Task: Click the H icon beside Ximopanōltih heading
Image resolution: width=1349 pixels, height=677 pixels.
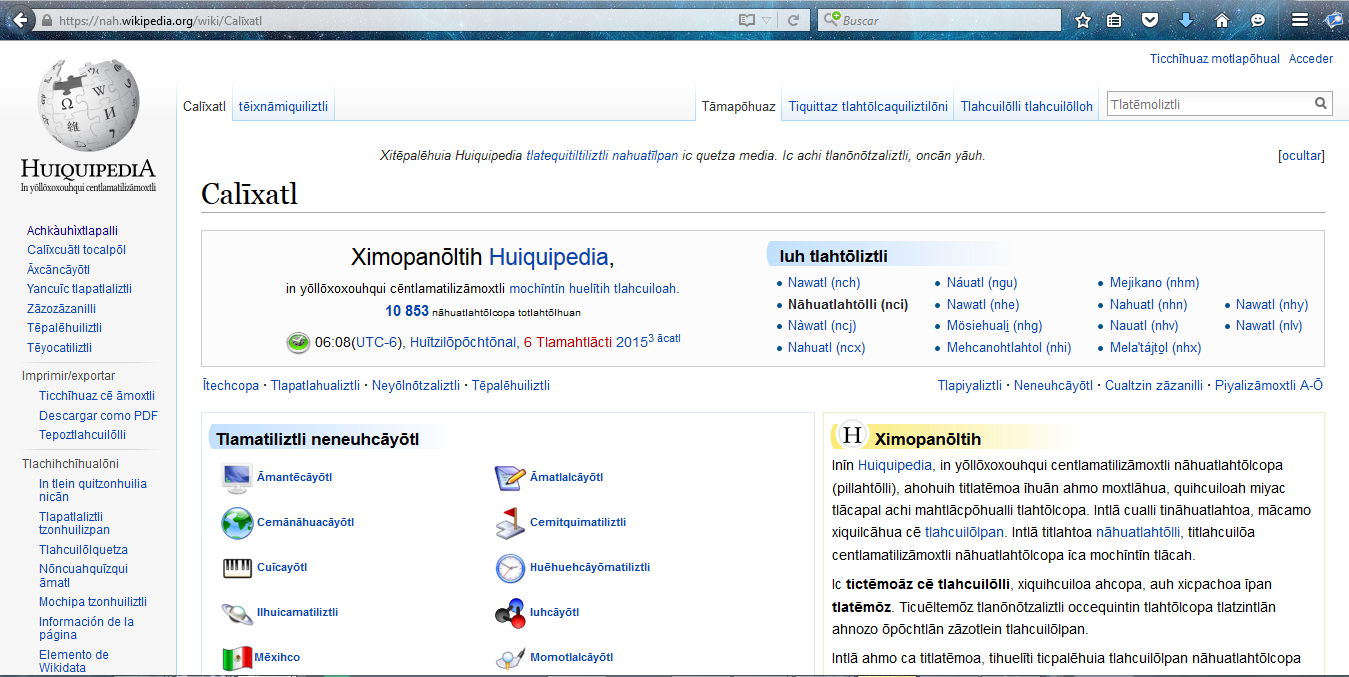Action: point(852,435)
